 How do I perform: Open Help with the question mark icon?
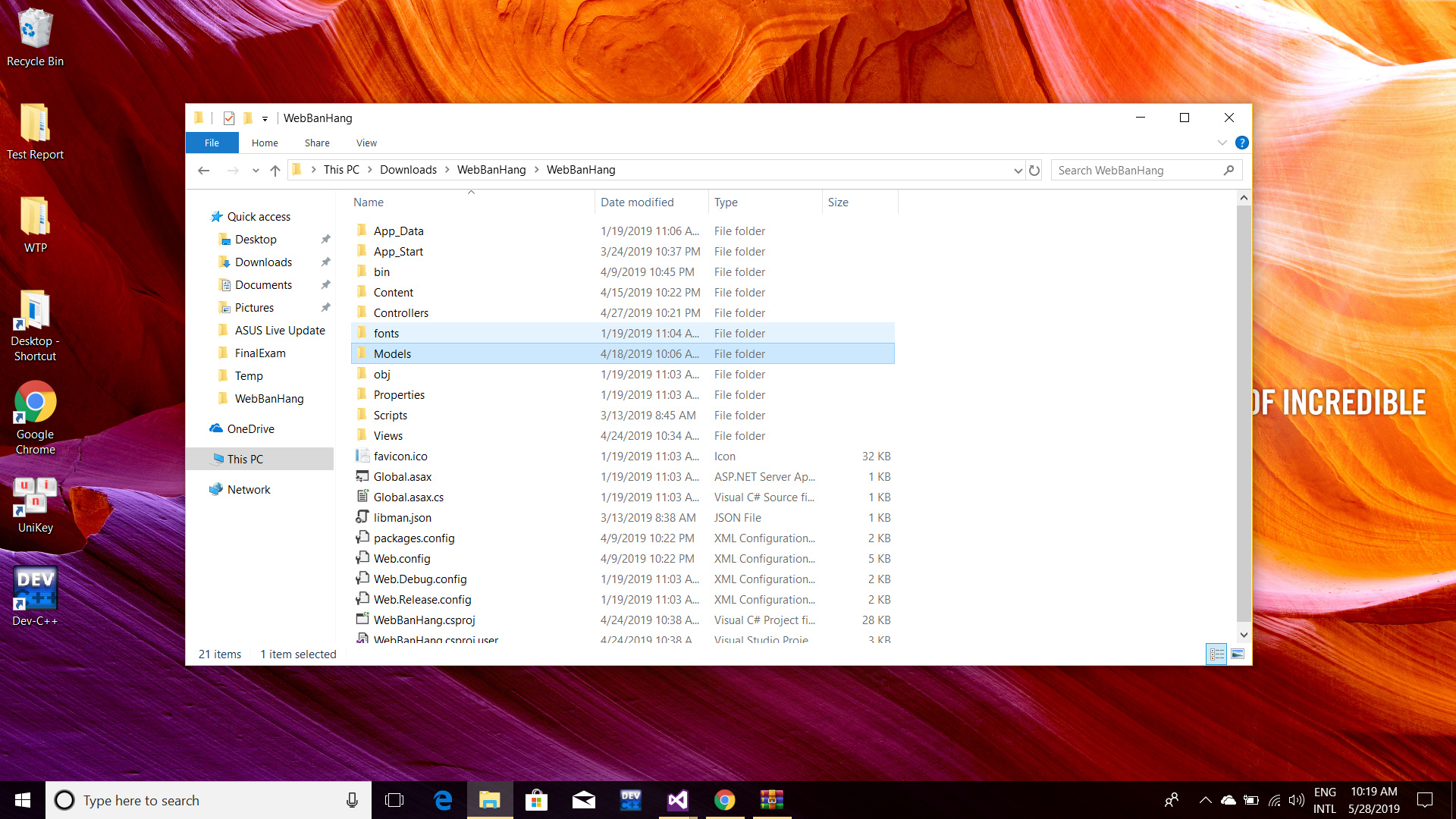1241,143
